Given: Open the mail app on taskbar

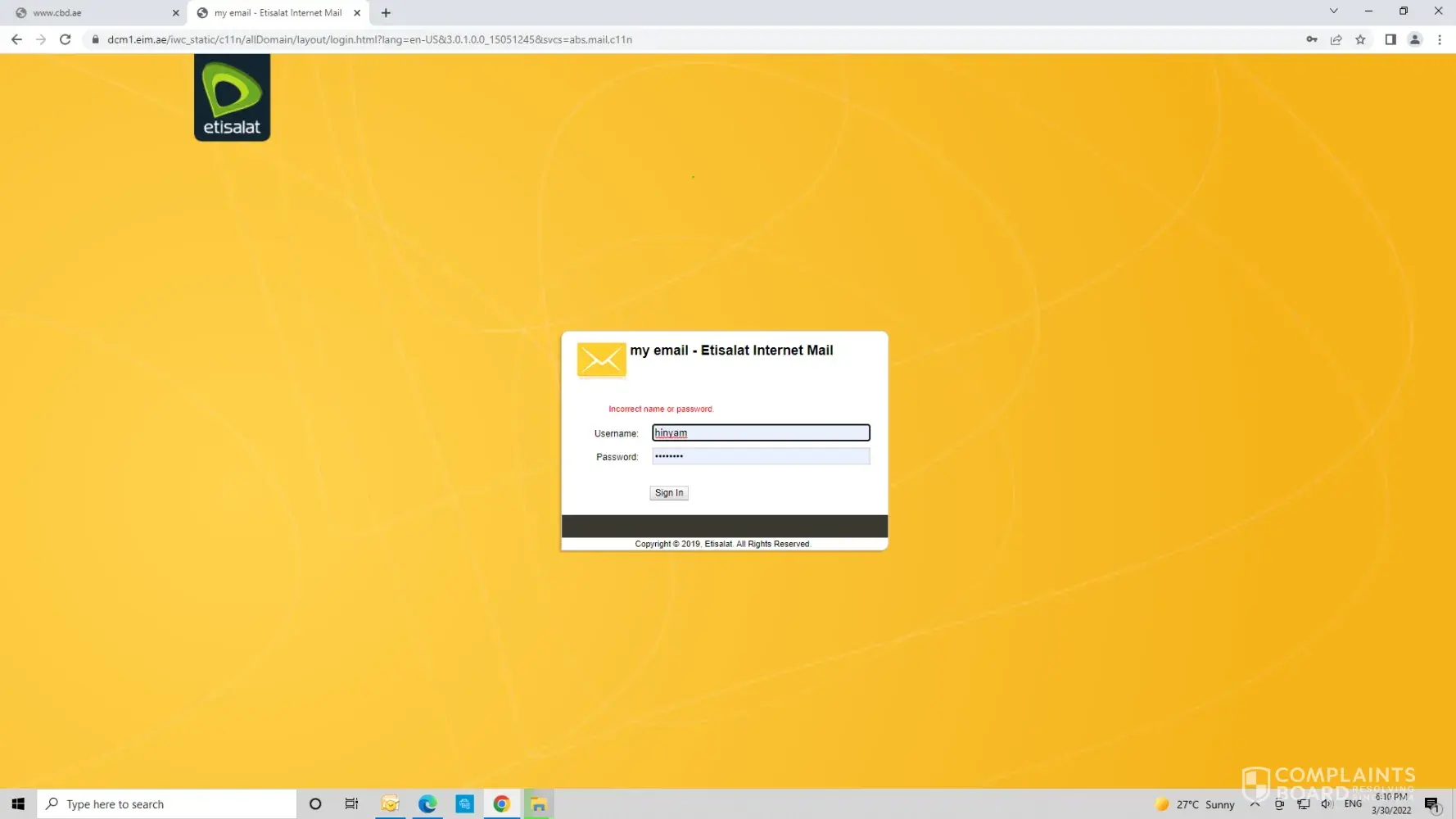Looking at the screenshot, I should pyautogui.click(x=390, y=804).
